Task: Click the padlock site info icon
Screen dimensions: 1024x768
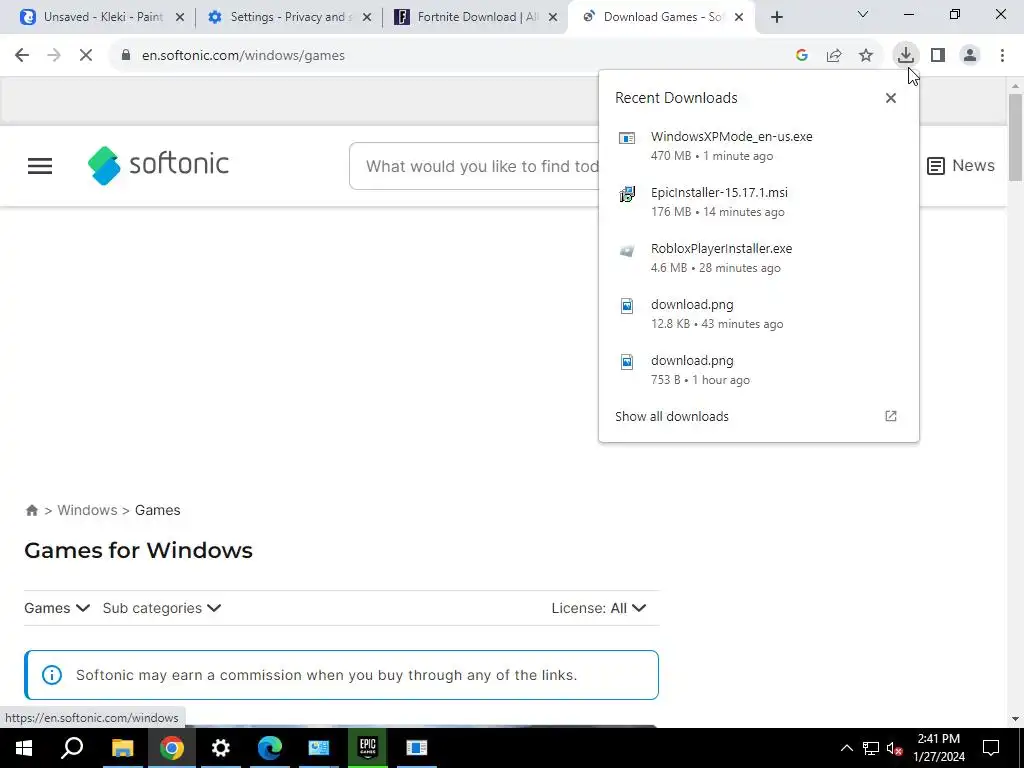Action: tap(126, 56)
